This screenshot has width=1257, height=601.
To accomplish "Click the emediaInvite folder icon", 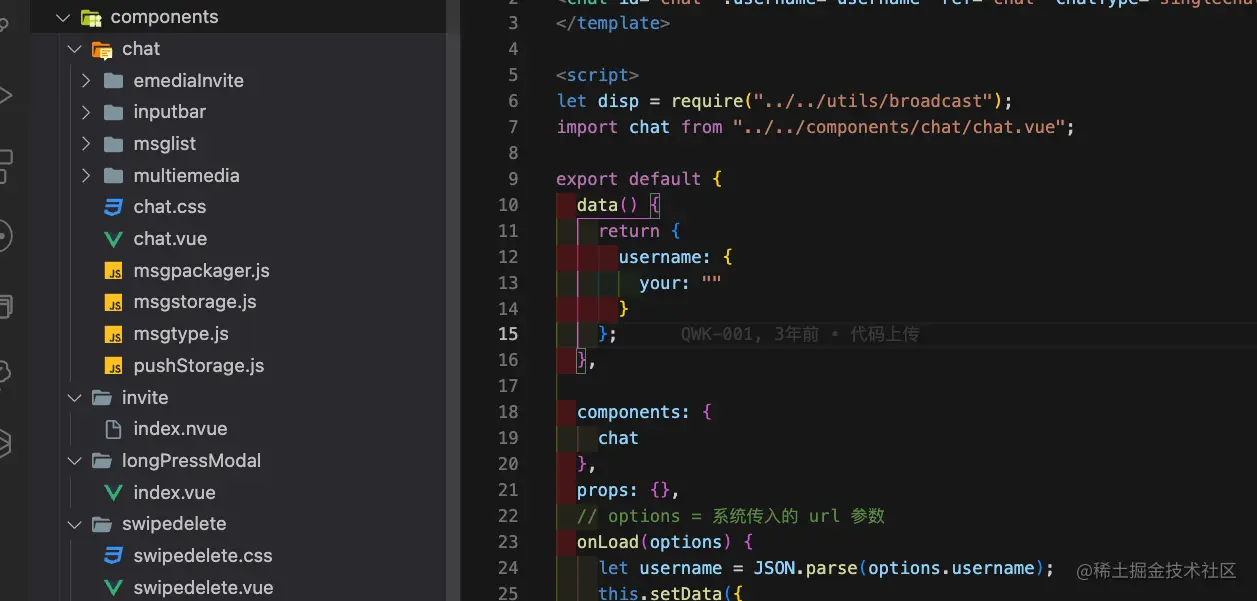I will (x=114, y=81).
